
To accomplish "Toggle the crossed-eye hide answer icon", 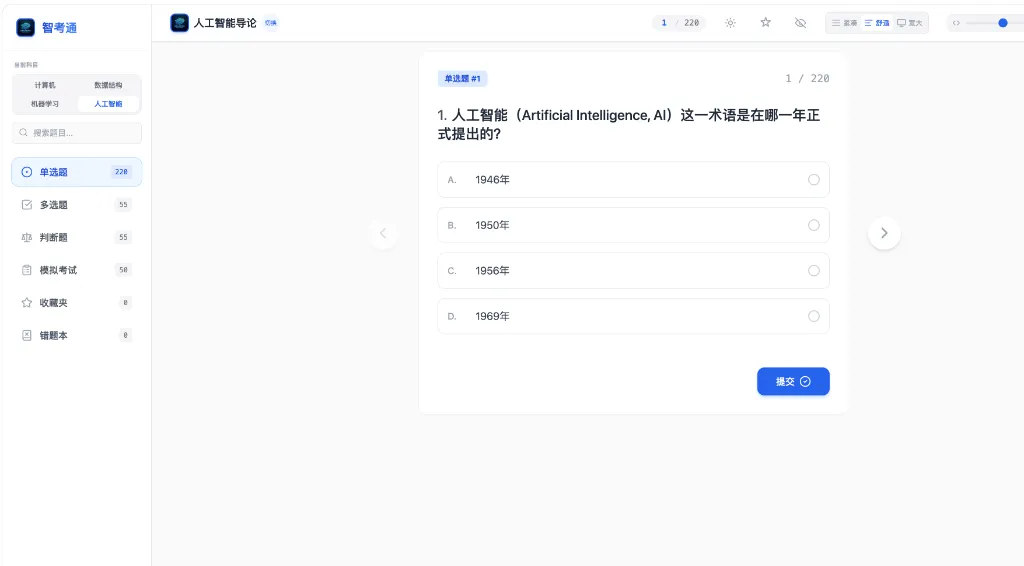I will (x=800, y=23).
